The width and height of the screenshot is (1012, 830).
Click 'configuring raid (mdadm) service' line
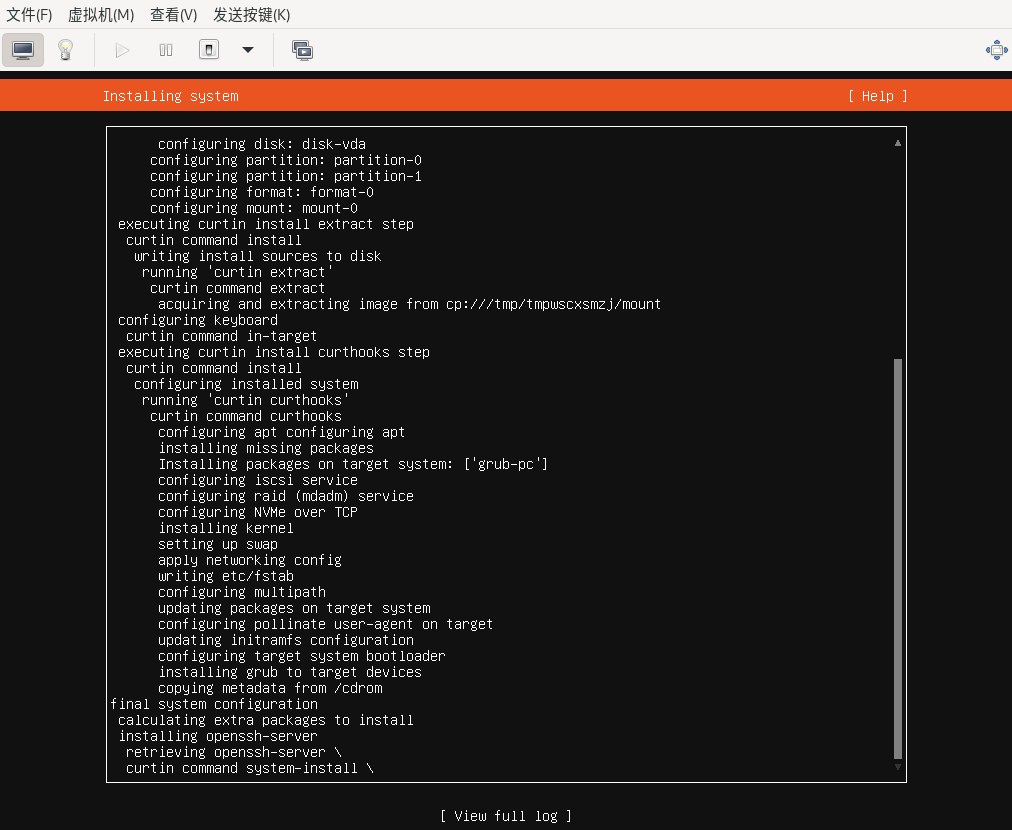point(286,496)
